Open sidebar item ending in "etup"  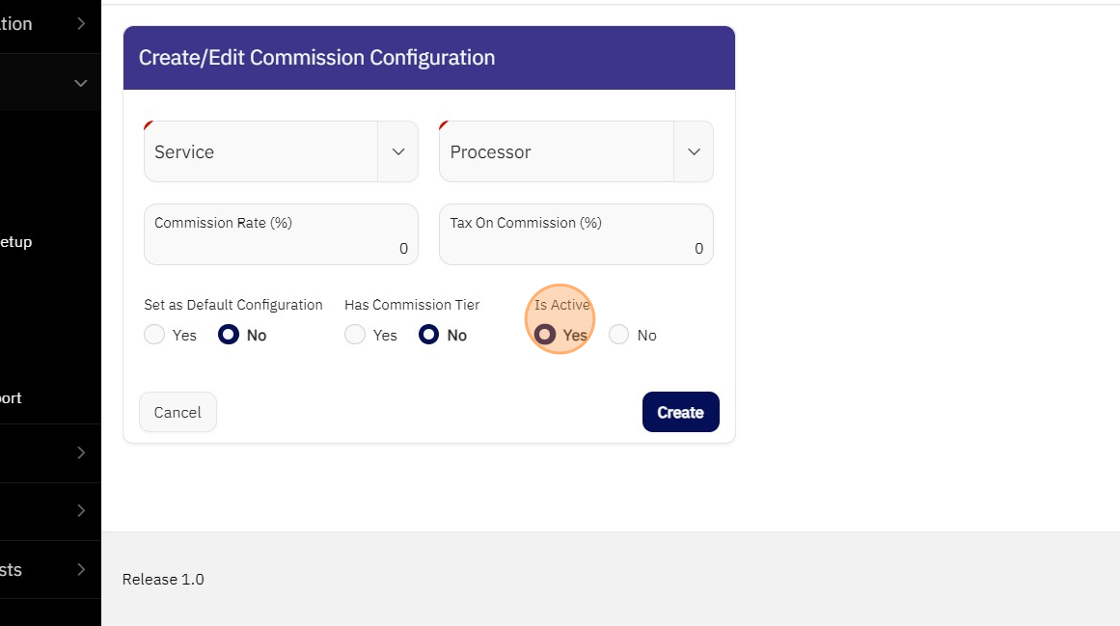coord(16,242)
